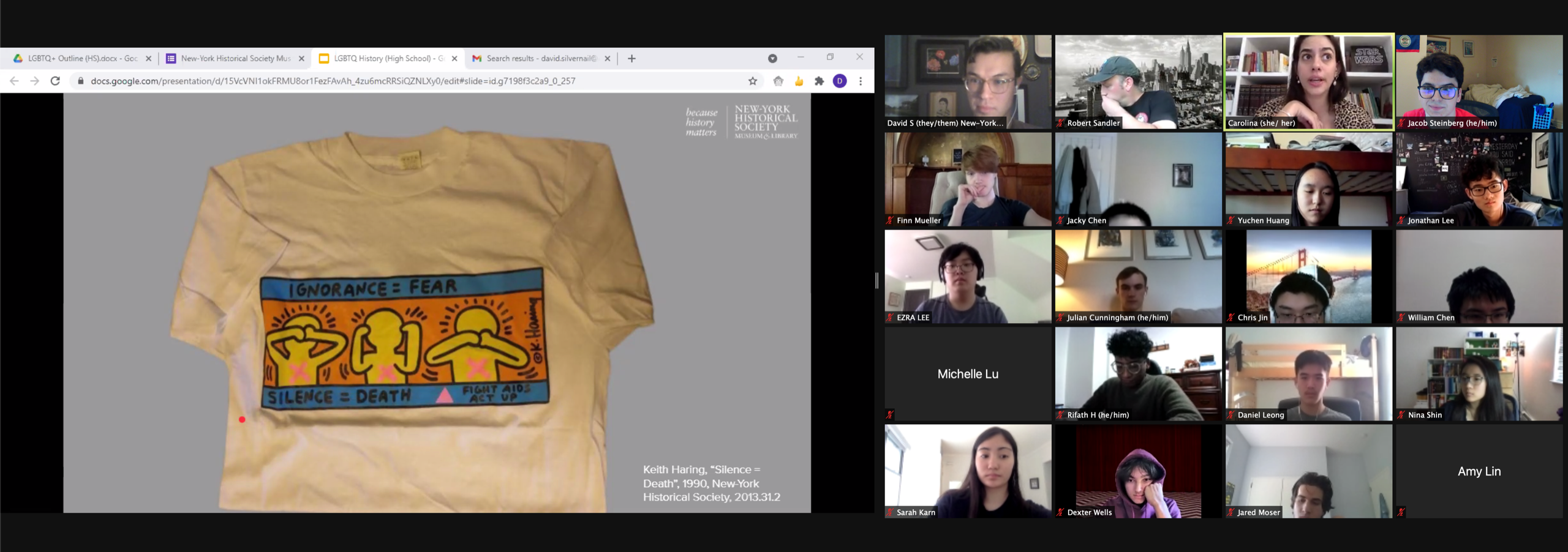The image size is (1568, 552).
Task: Click Rifath H's muted microphone icon
Action: pos(1060,415)
